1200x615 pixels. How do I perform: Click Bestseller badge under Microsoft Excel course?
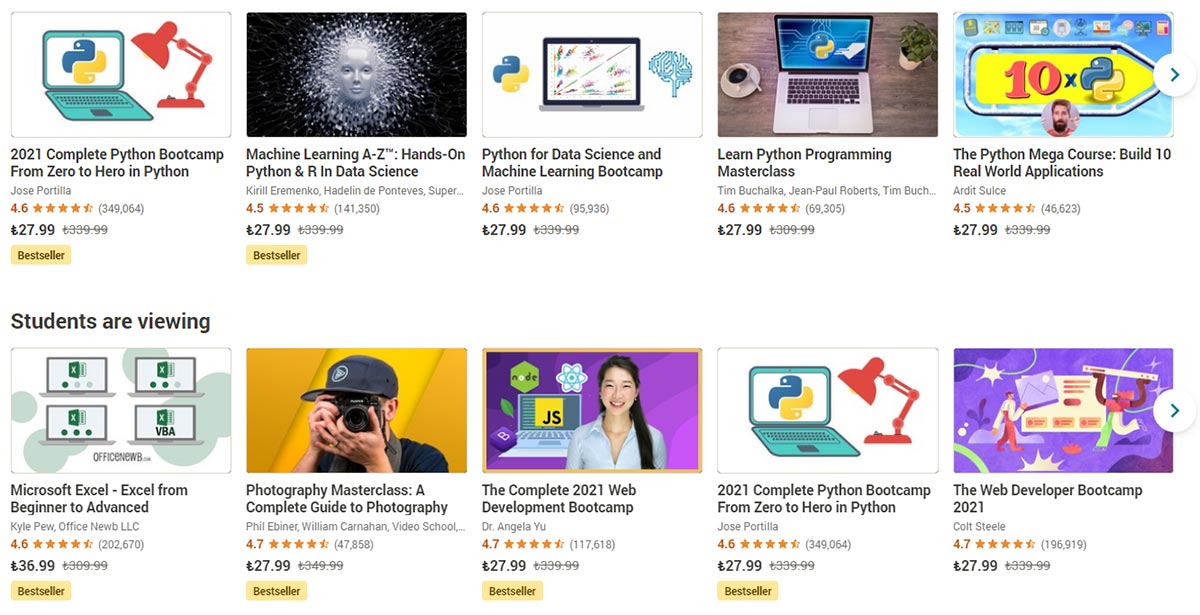pyautogui.click(x=41, y=591)
